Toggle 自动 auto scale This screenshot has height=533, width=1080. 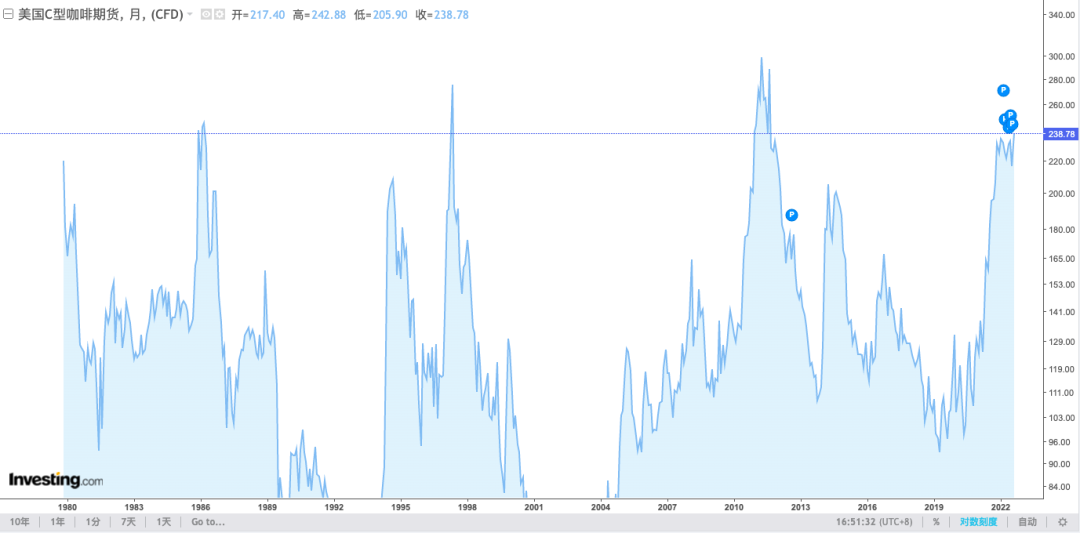pos(1027,521)
